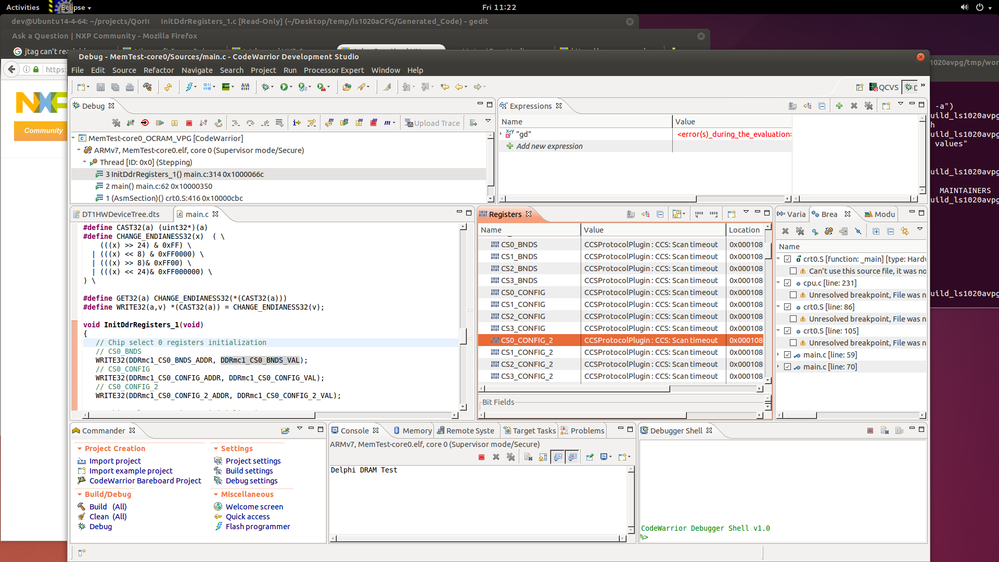999x562 pixels.
Task: Click Step Over in the Debug view toolbar
Action: coord(250,123)
